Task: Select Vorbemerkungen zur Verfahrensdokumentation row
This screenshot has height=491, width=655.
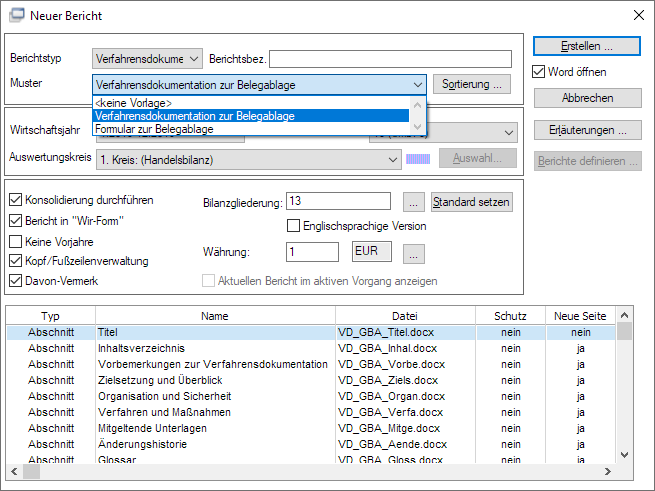Action: coord(311,364)
